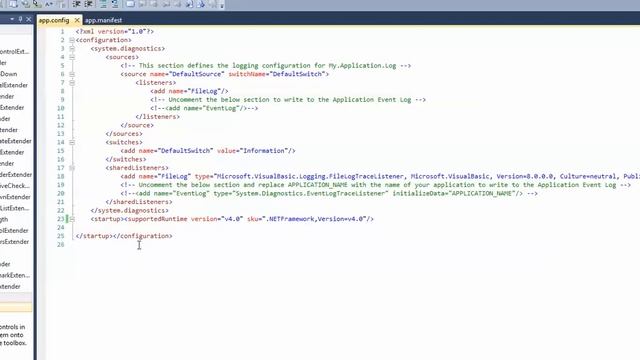Click line number 24 in the gutter
Screen dimensions: 640x360
61,228
